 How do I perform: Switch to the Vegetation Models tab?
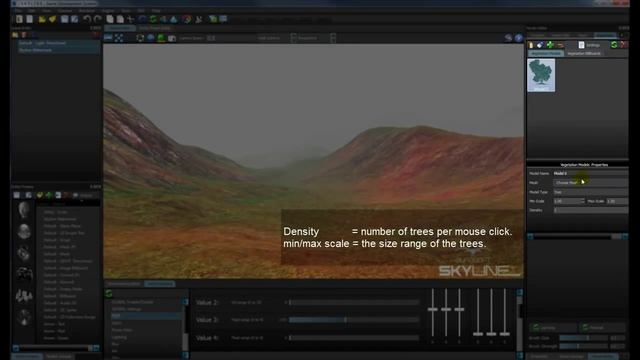pyautogui.click(x=546, y=53)
